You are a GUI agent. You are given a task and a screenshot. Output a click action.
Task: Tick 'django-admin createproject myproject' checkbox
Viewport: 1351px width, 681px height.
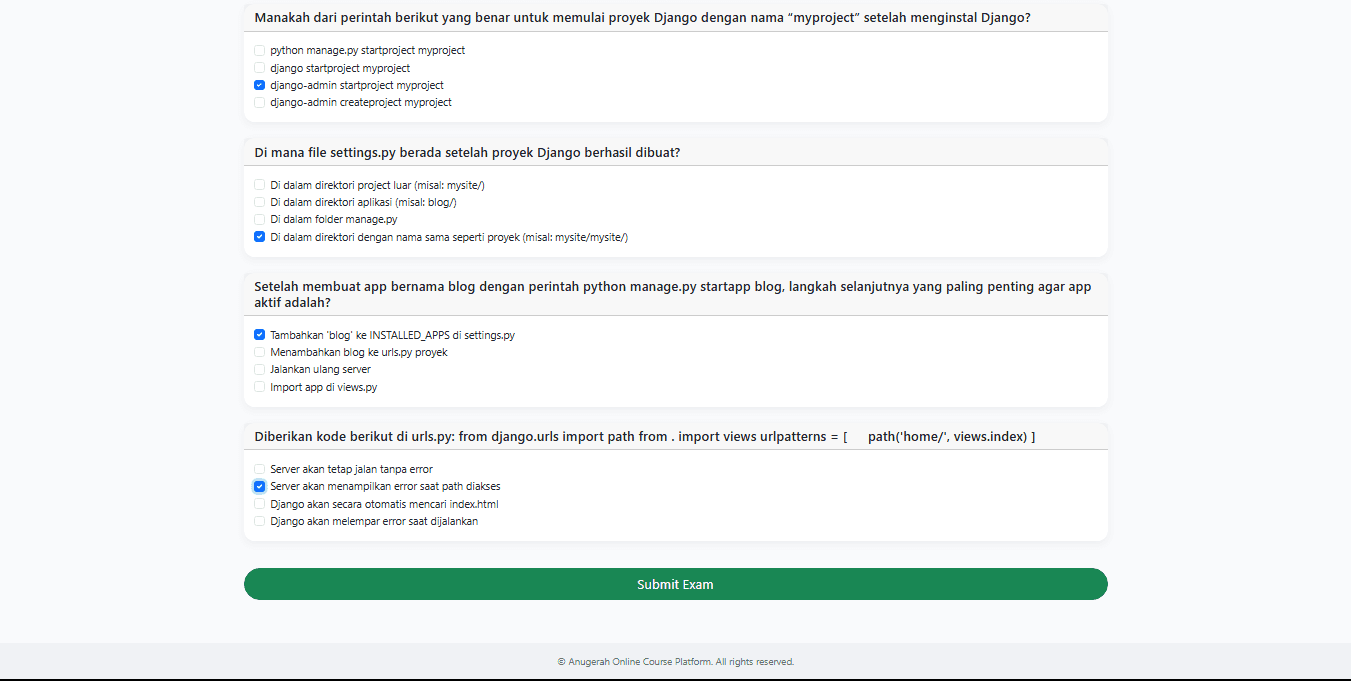pyautogui.click(x=260, y=102)
